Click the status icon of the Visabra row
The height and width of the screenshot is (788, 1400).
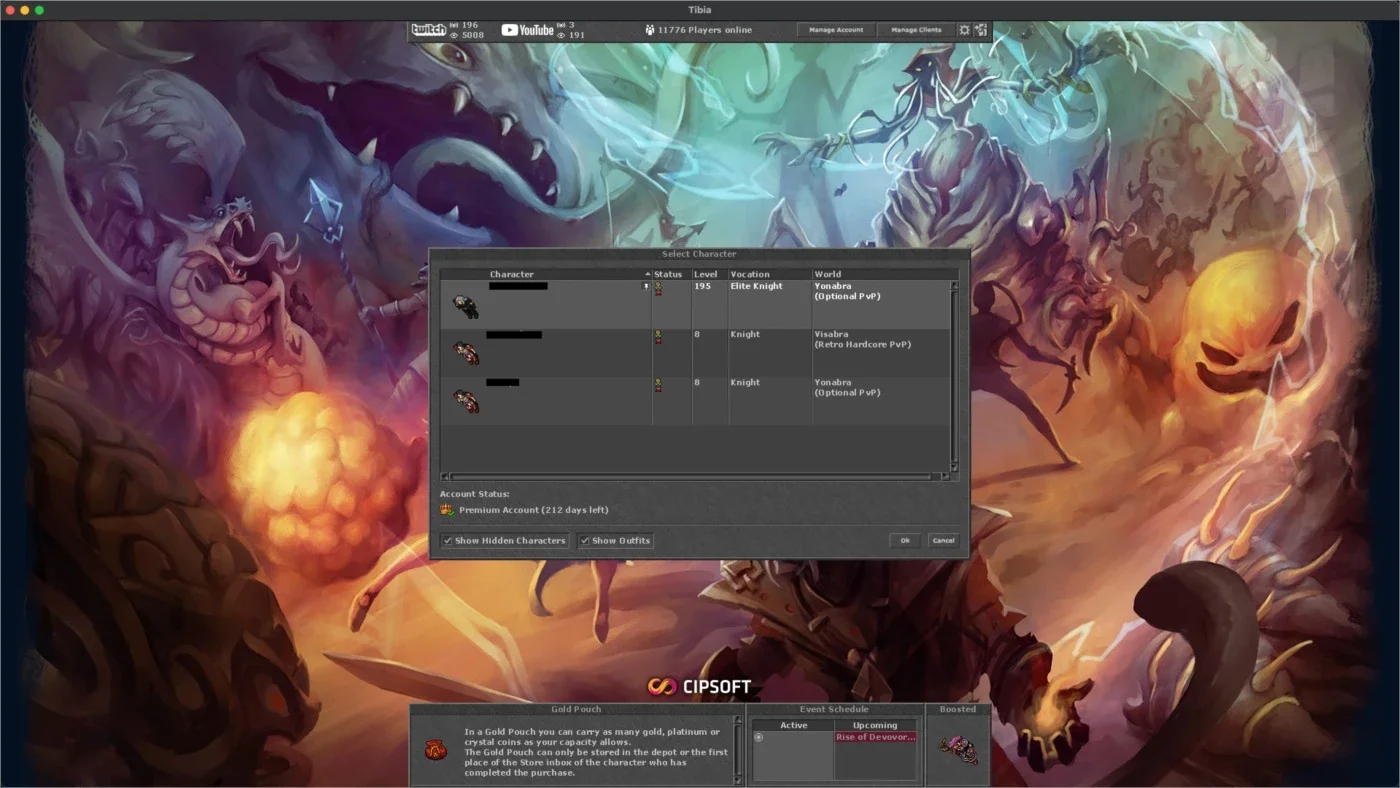tap(658, 337)
